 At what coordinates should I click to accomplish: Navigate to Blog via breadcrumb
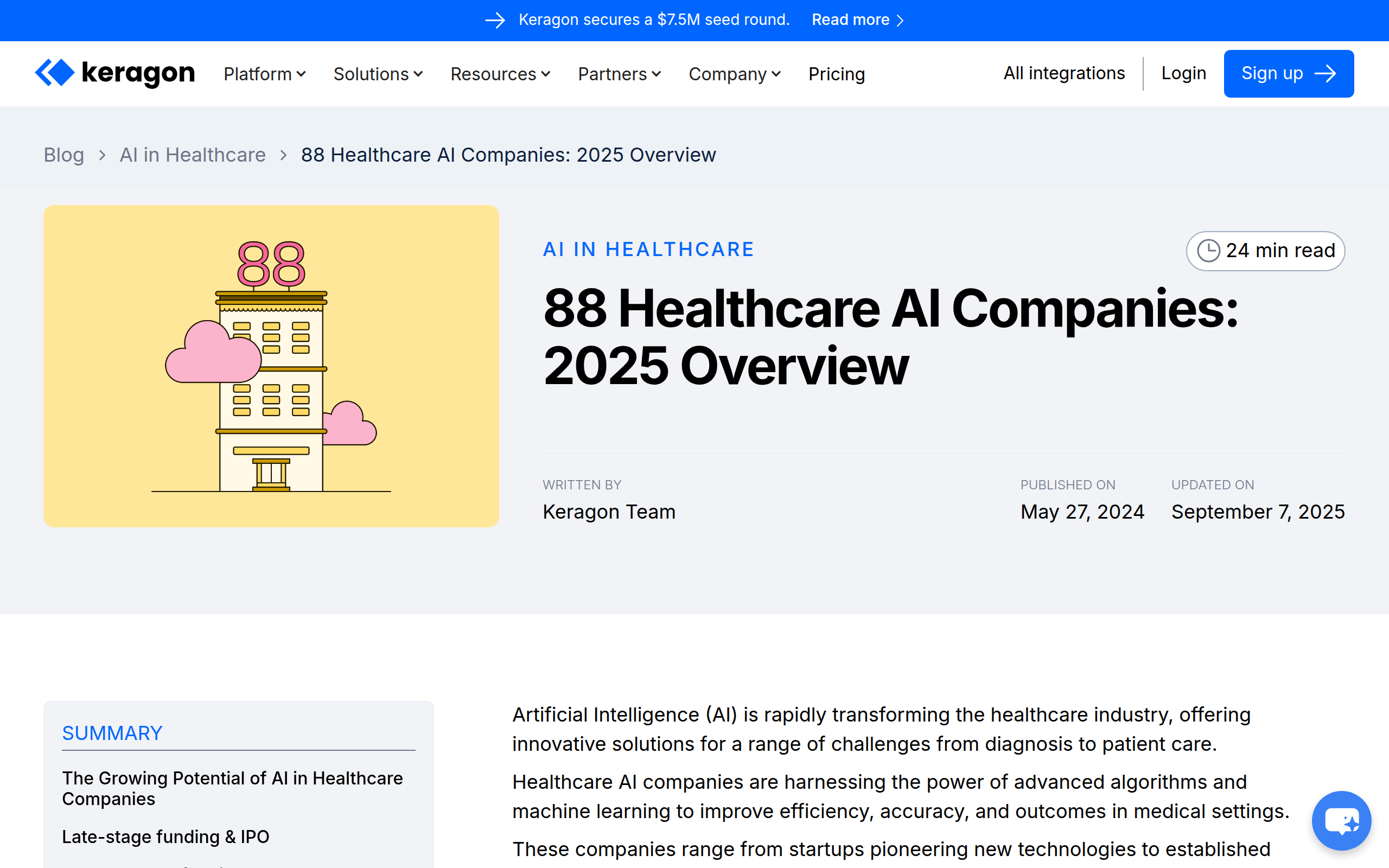(x=63, y=155)
